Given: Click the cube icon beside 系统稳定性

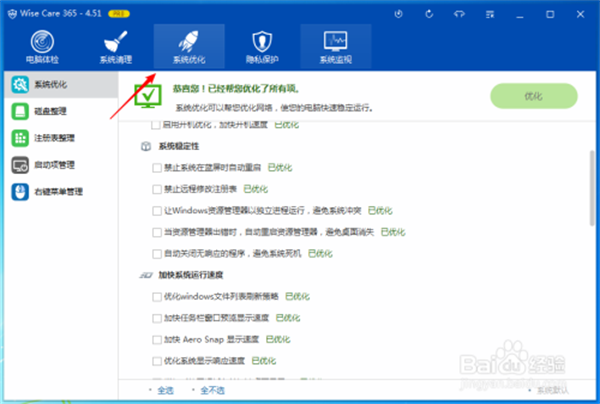Looking at the screenshot, I should pyautogui.click(x=146, y=146).
